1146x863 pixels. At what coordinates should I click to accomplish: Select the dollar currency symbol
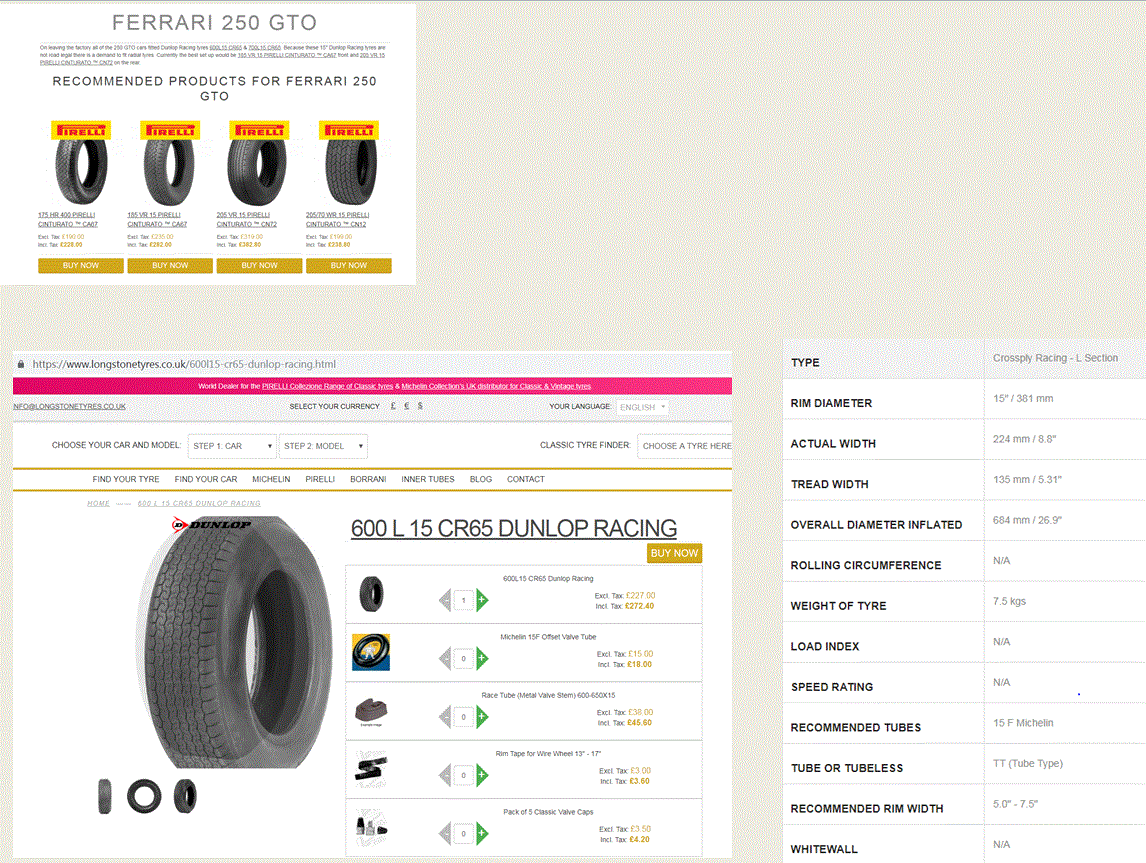point(420,406)
